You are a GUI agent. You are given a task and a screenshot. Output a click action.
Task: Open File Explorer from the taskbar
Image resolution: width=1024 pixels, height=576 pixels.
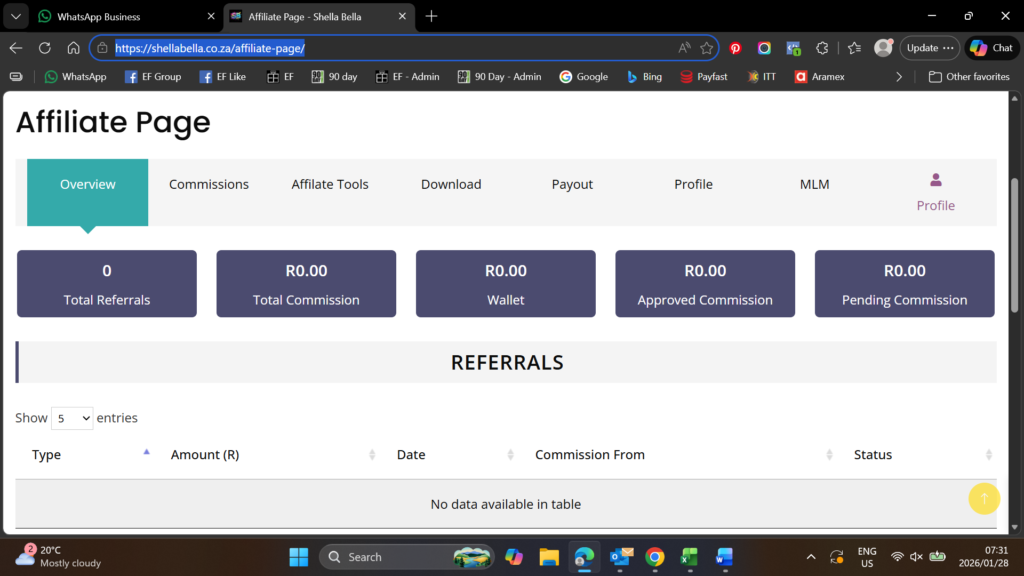coord(548,557)
